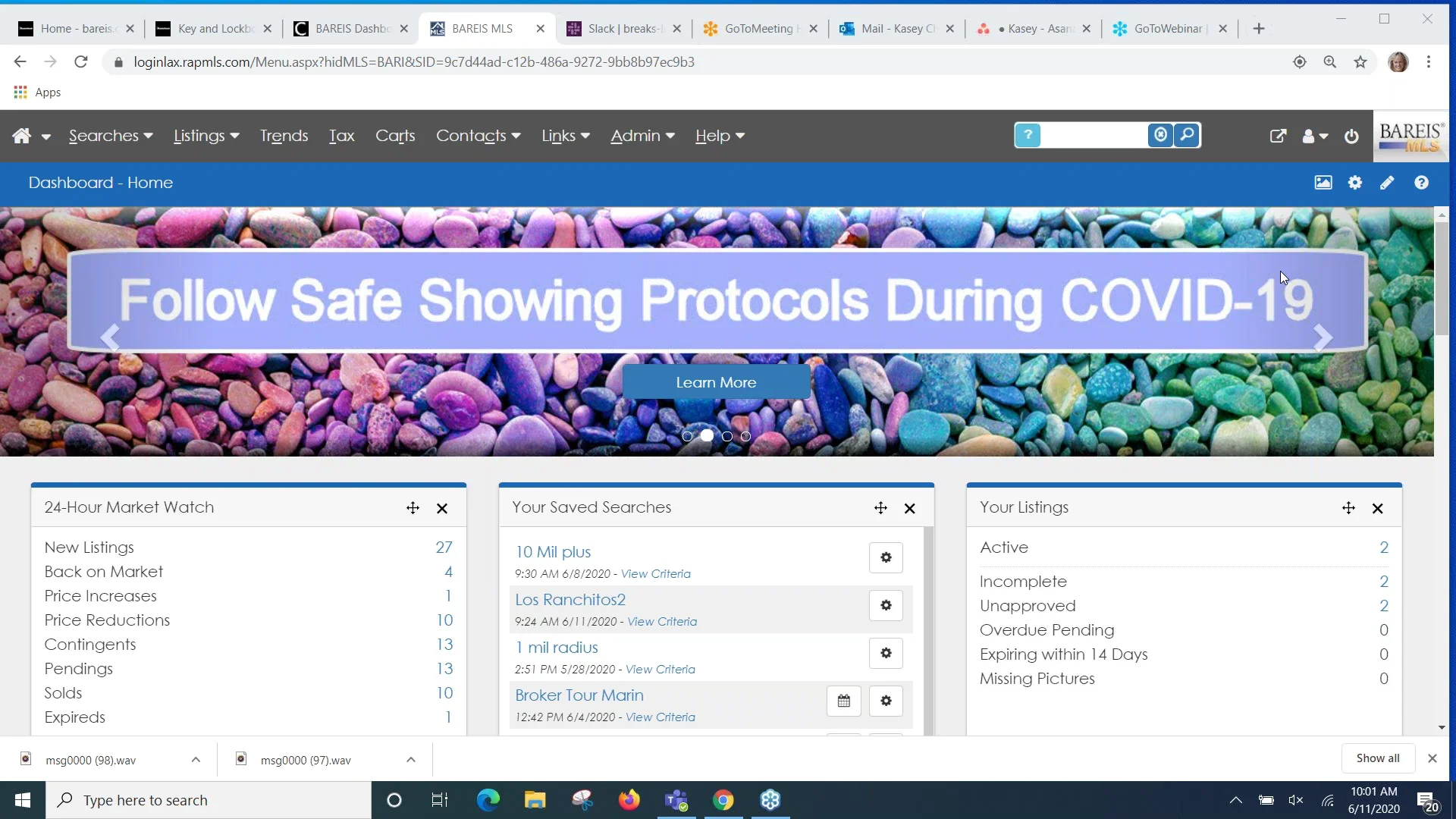
Task: Advance banner with the right arrow
Action: [x=1323, y=337]
